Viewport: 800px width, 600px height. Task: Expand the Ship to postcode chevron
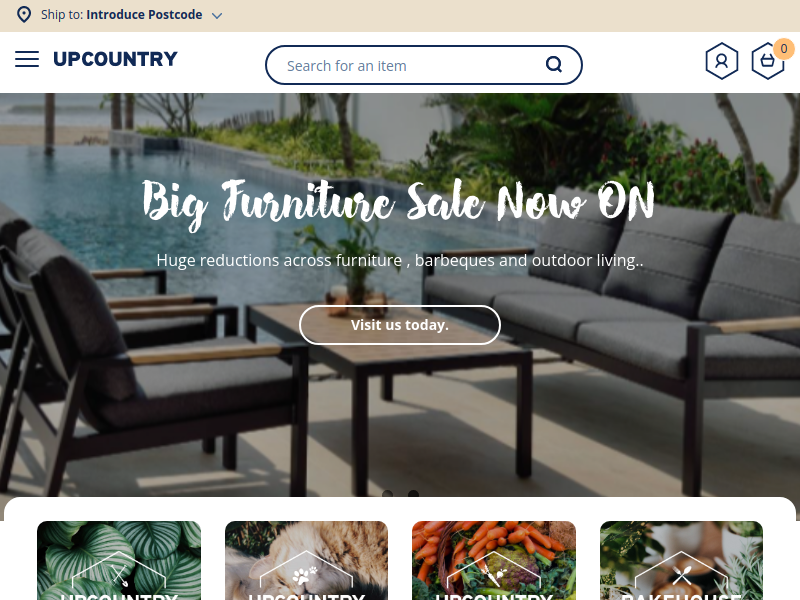(x=217, y=16)
